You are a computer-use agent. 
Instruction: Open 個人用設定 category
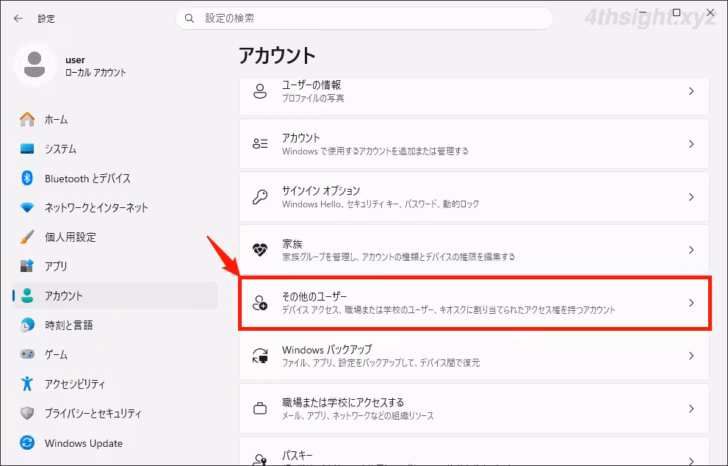[x=115, y=237]
